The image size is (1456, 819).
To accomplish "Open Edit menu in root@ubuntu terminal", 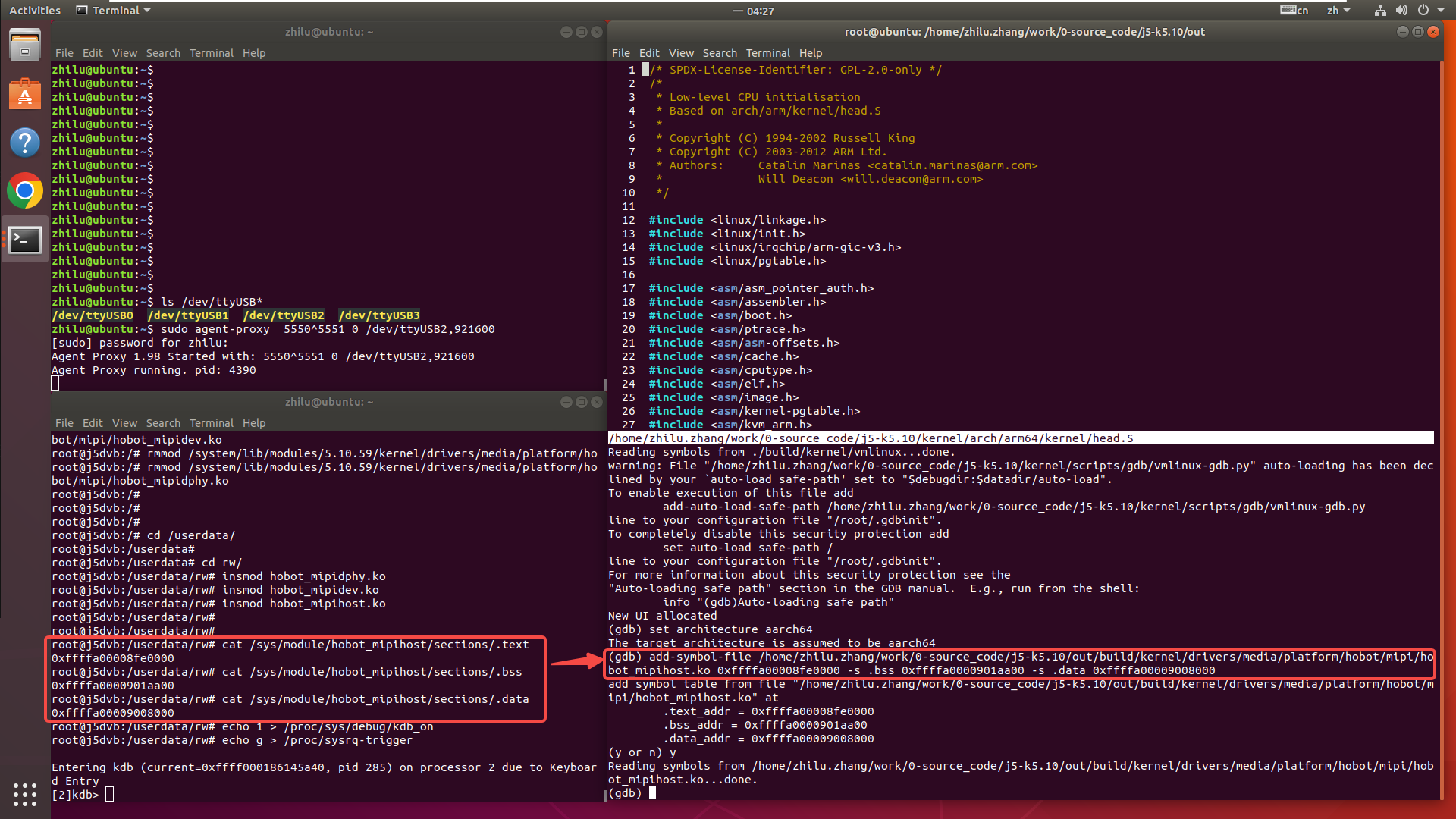I will [x=649, y=53].
